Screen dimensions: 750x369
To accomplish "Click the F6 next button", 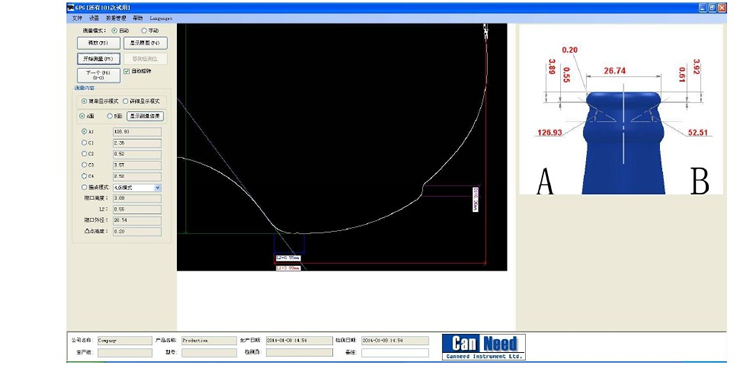I will point(99,75).
